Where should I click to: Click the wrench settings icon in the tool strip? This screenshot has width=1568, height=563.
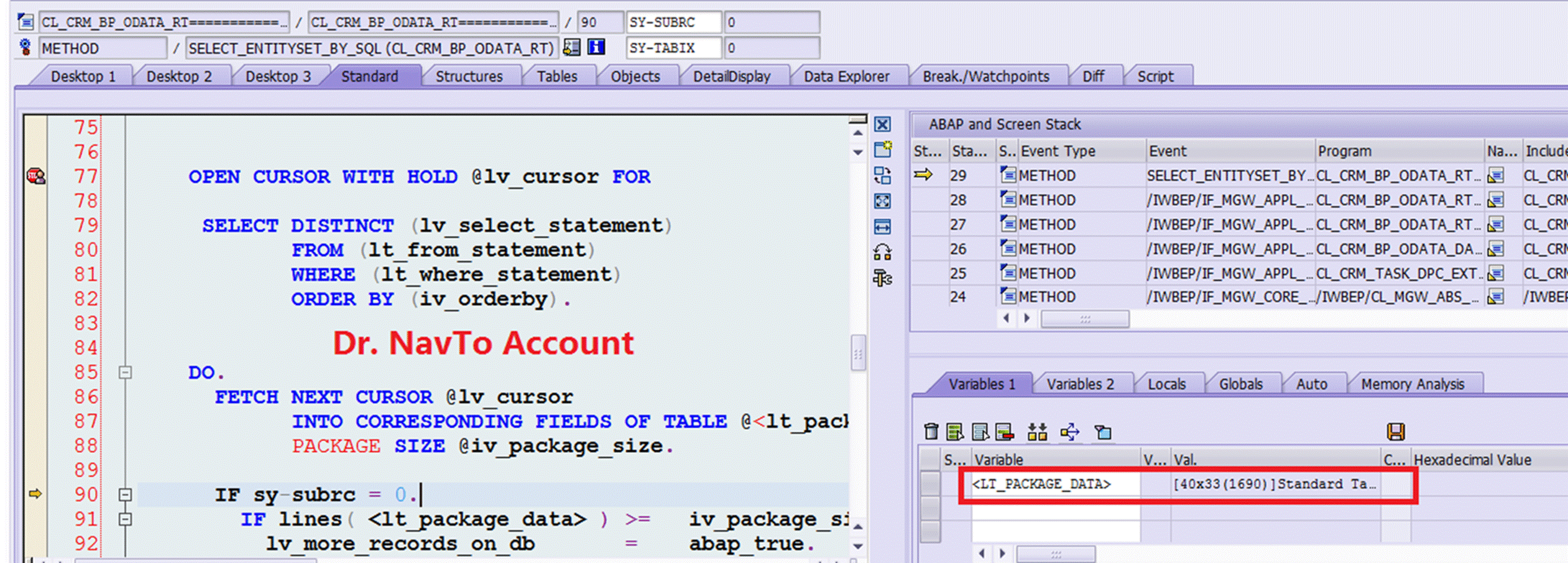click(882, 278)
